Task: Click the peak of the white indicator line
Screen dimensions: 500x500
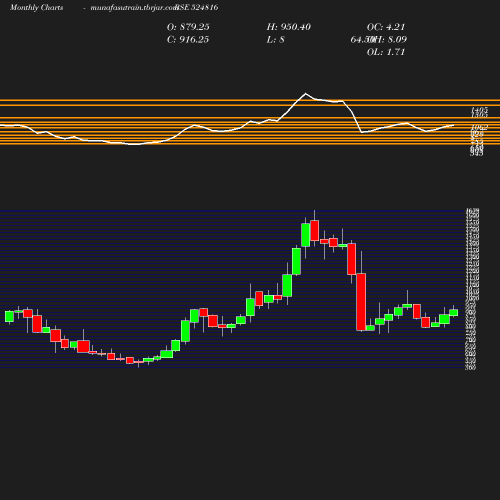Action: (306, 93)
